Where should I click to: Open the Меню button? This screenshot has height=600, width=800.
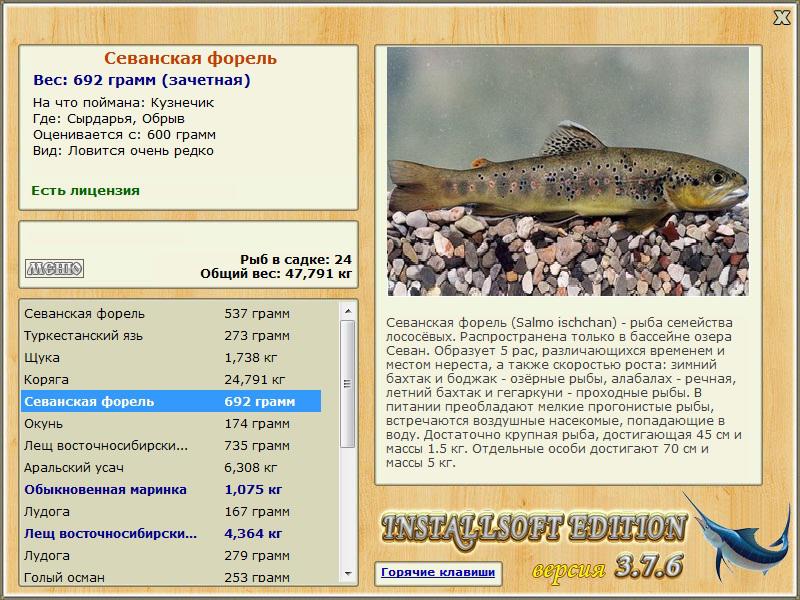click(x=54, y=268)
